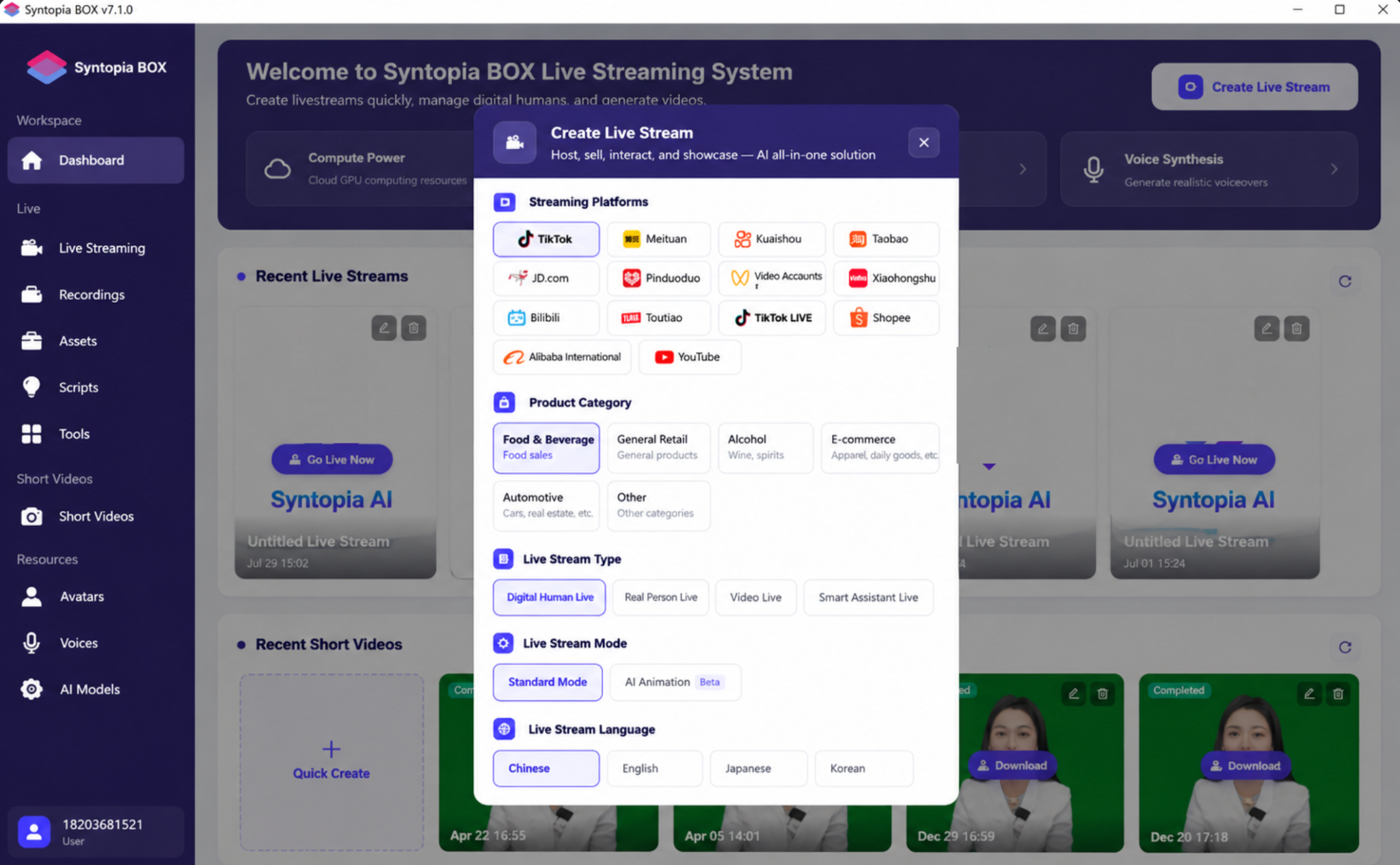Screen dimensions: 1400x865
Task: Open Dashboard in the sidebar
Action: [96, 160]
